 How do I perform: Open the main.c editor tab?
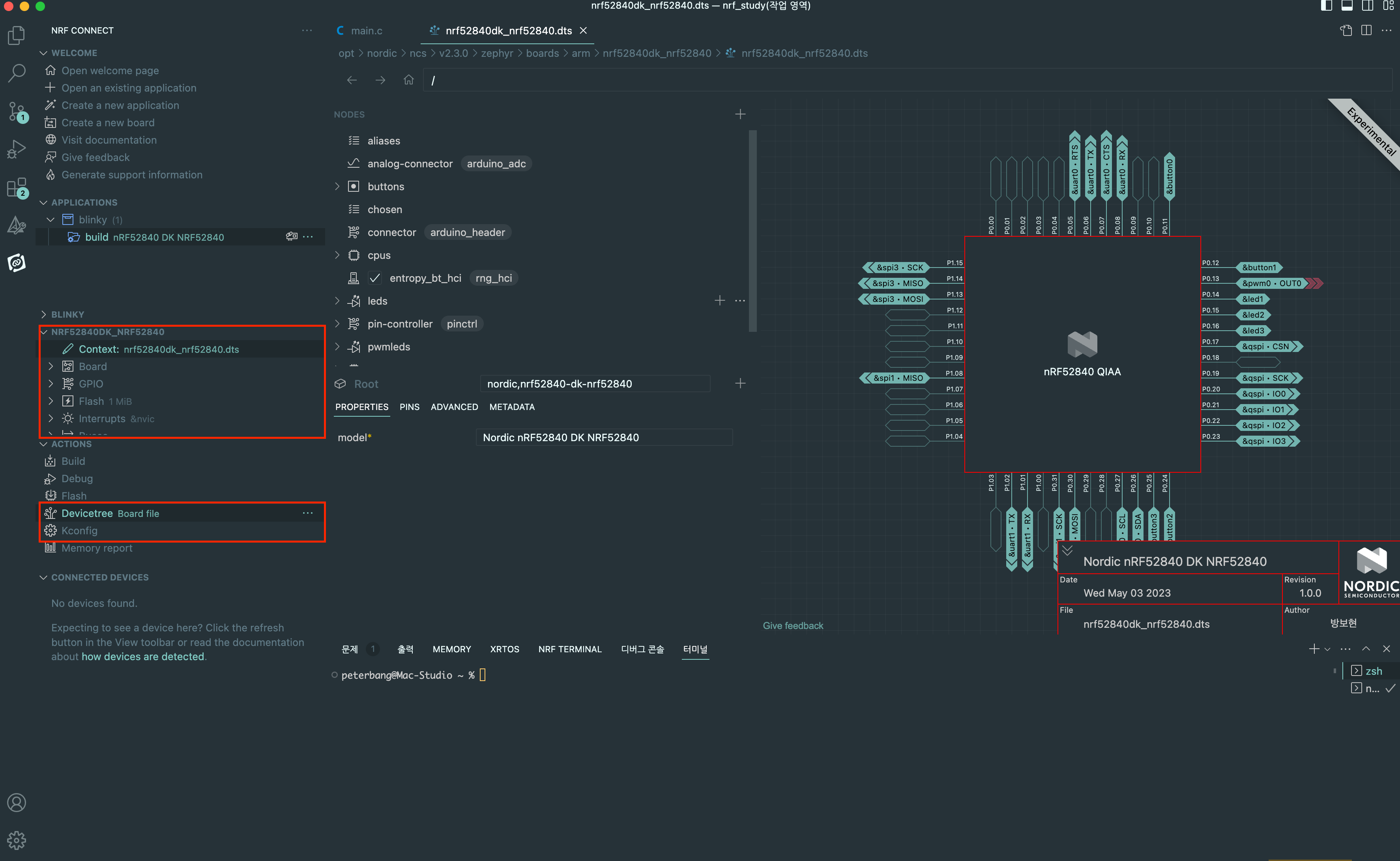366,31
